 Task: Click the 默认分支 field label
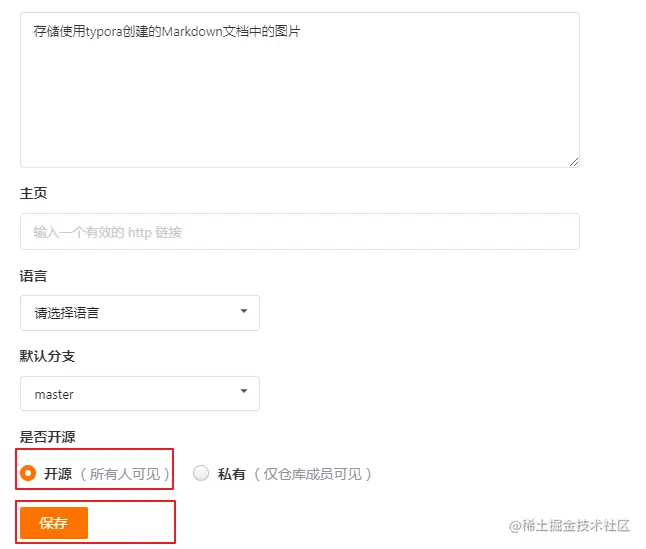pyautogui.click(x=47, y=356)
